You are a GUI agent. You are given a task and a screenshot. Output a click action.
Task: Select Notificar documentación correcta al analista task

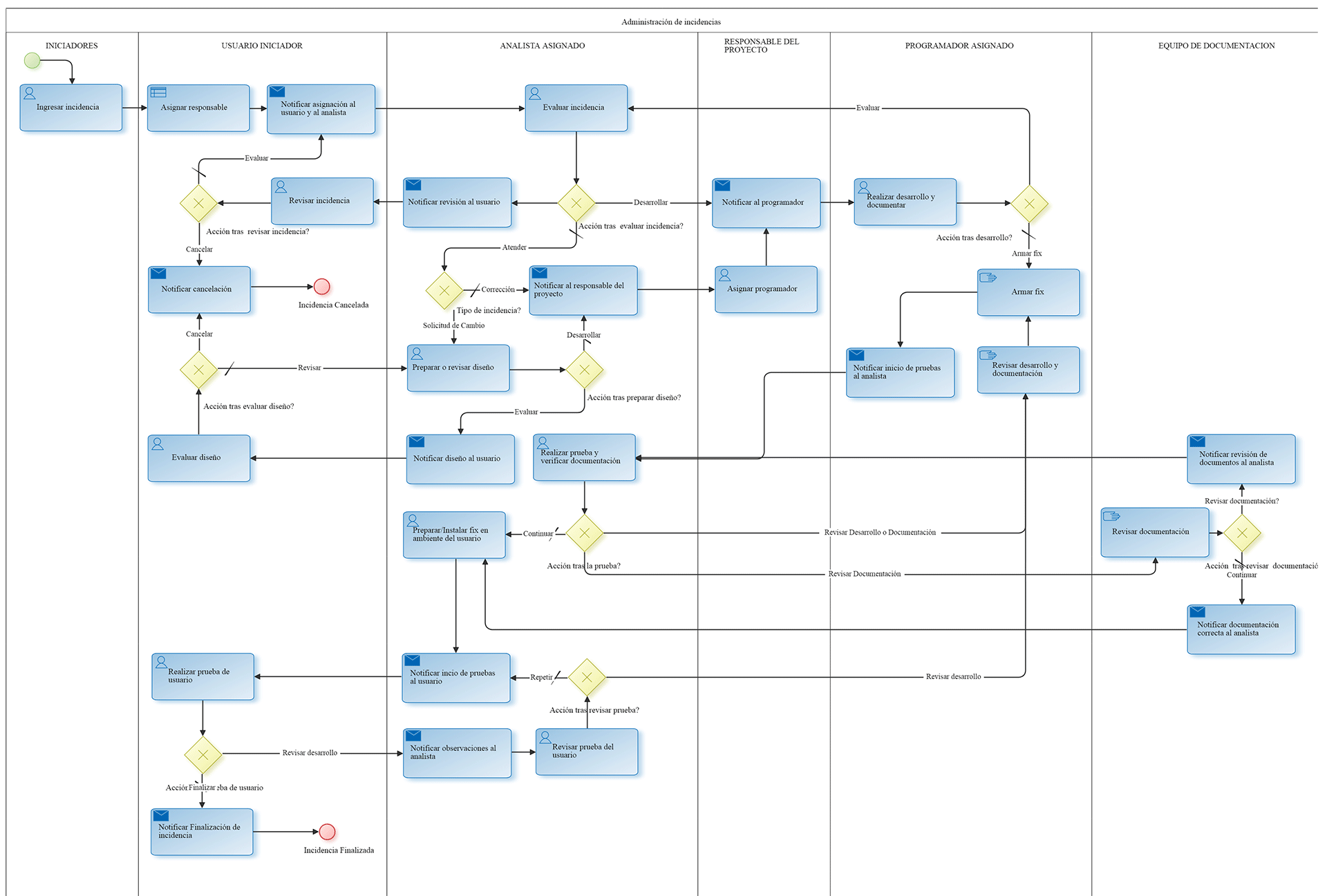(x=1241, y=629)
